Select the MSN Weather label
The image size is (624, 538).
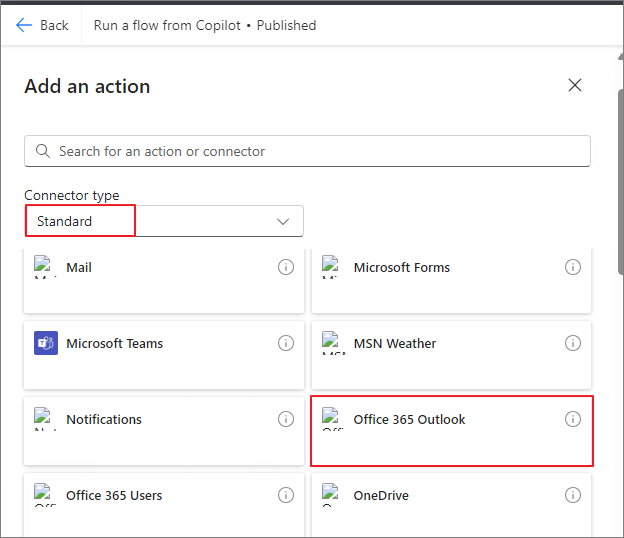395,343
